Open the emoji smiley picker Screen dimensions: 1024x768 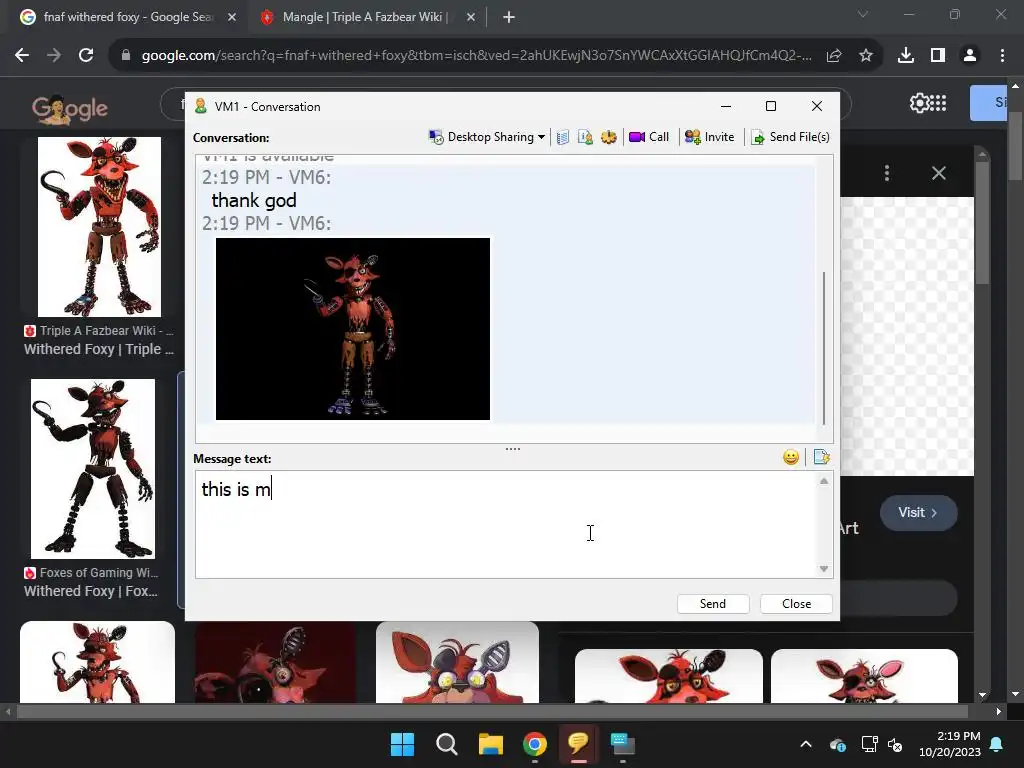pos(791,457)
